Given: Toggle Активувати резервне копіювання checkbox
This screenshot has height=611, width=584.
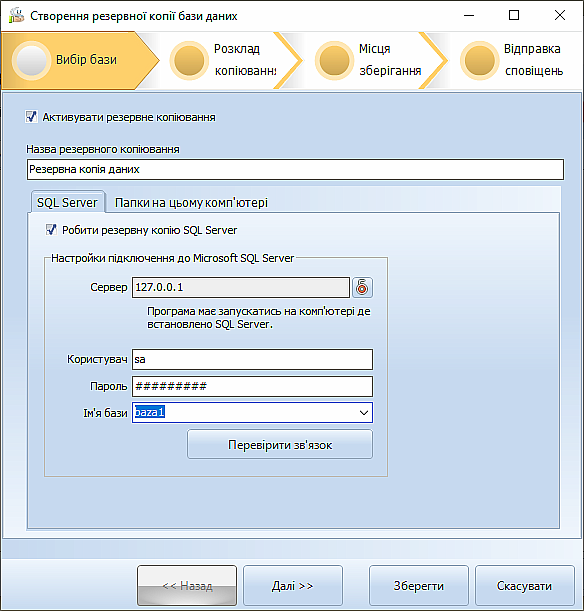Looking at the screenshot, I should coord(31,117).
